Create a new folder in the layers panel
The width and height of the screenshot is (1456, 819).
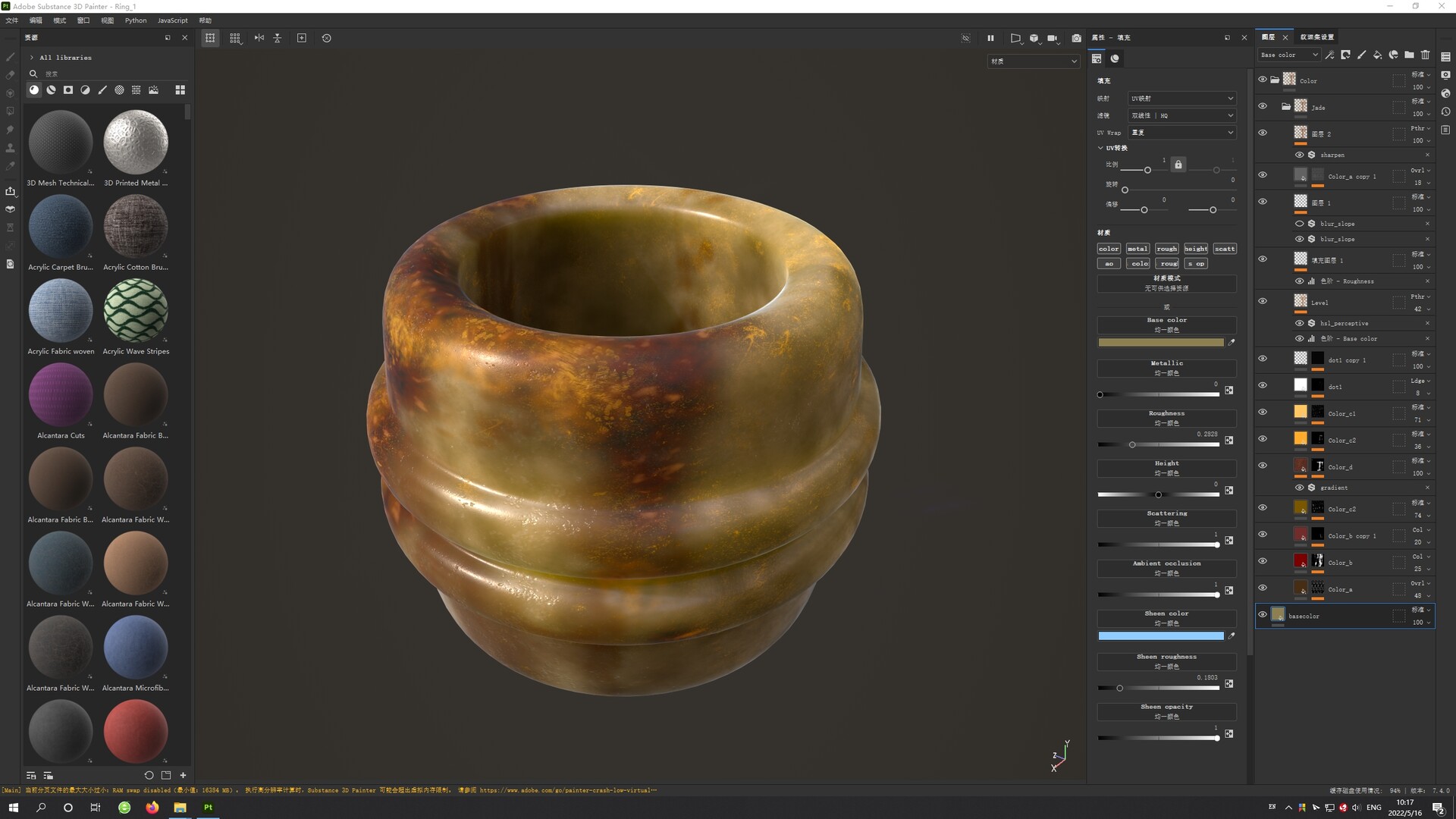(1409, 55)
